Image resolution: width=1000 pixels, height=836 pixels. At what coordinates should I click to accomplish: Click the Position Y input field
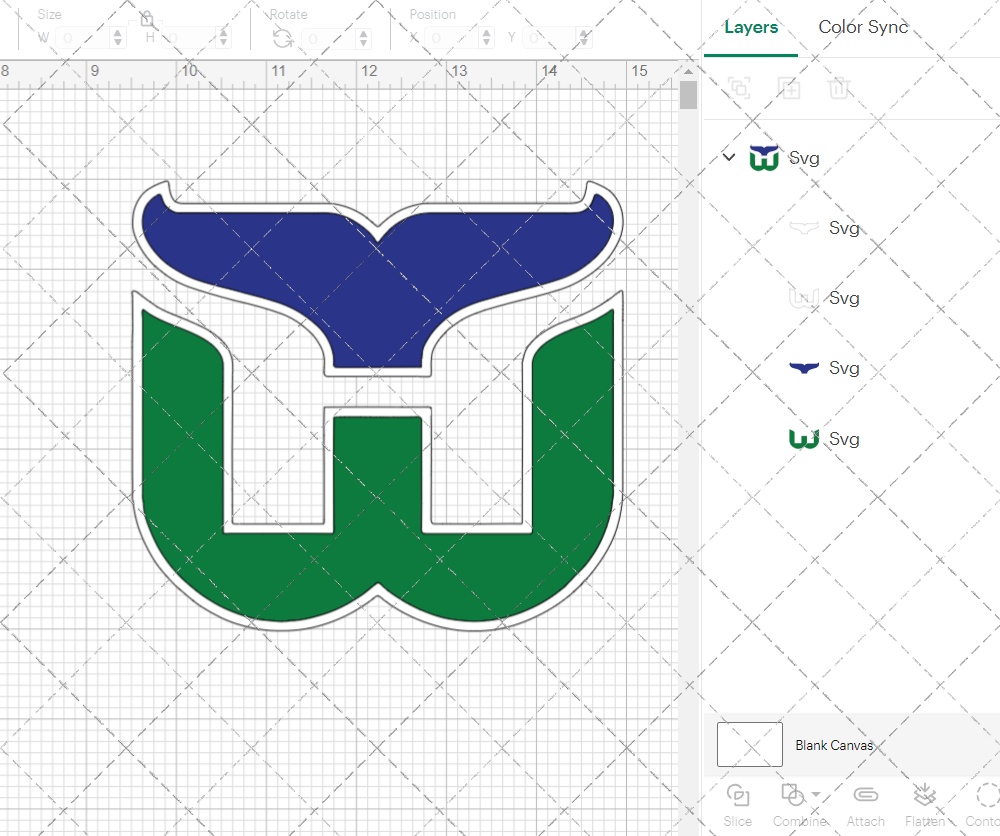550,38
